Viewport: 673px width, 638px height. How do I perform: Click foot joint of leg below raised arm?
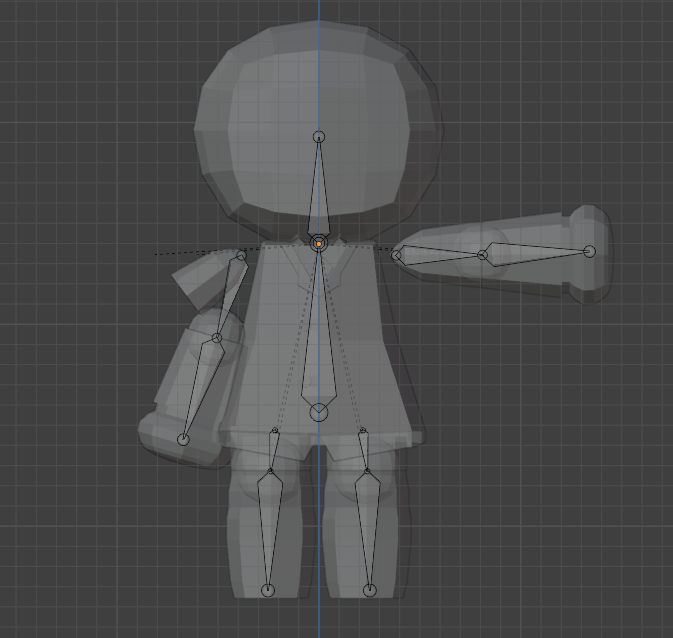[x=370, y=590]
